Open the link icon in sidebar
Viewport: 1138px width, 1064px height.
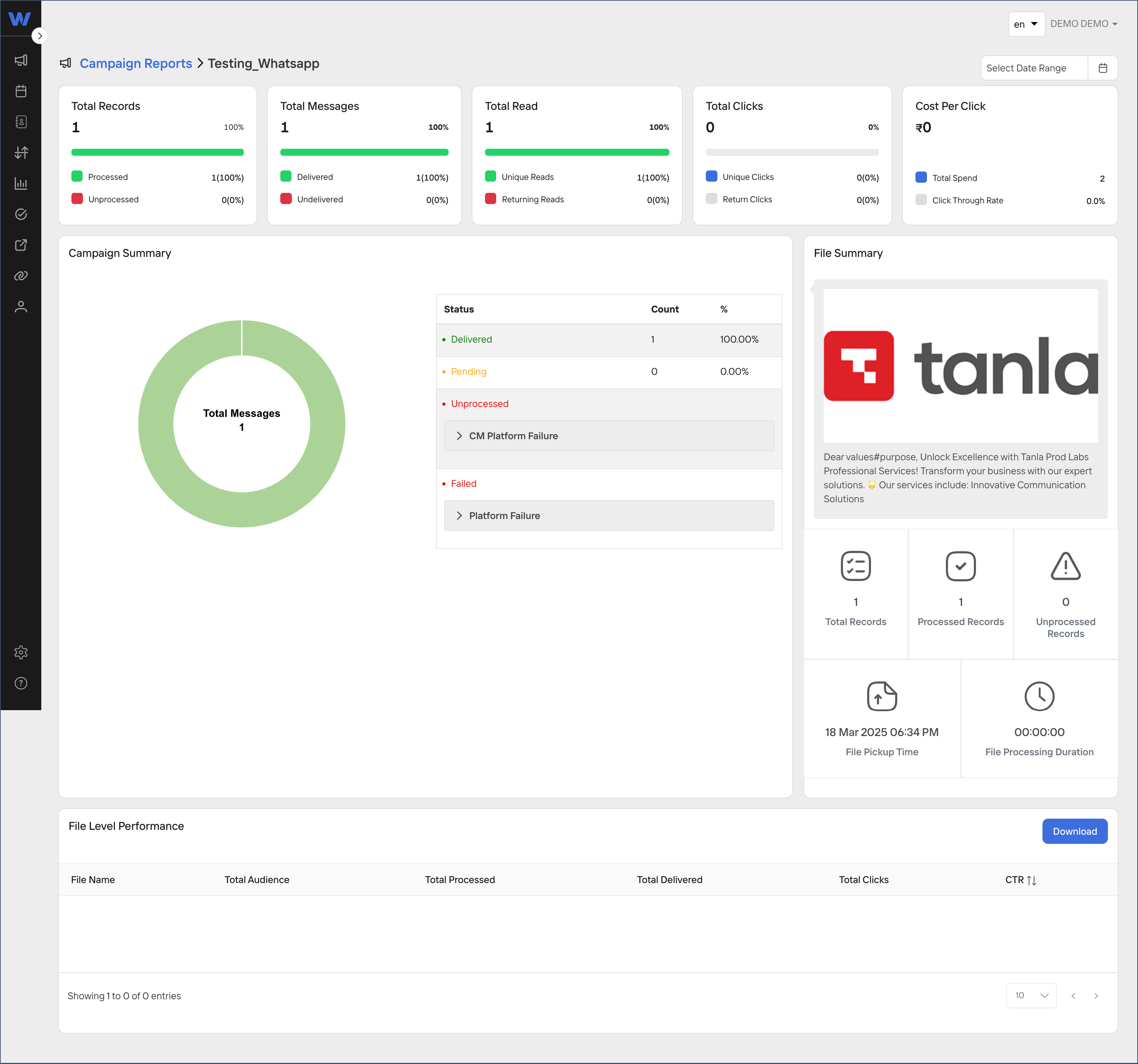coord(21,275)
